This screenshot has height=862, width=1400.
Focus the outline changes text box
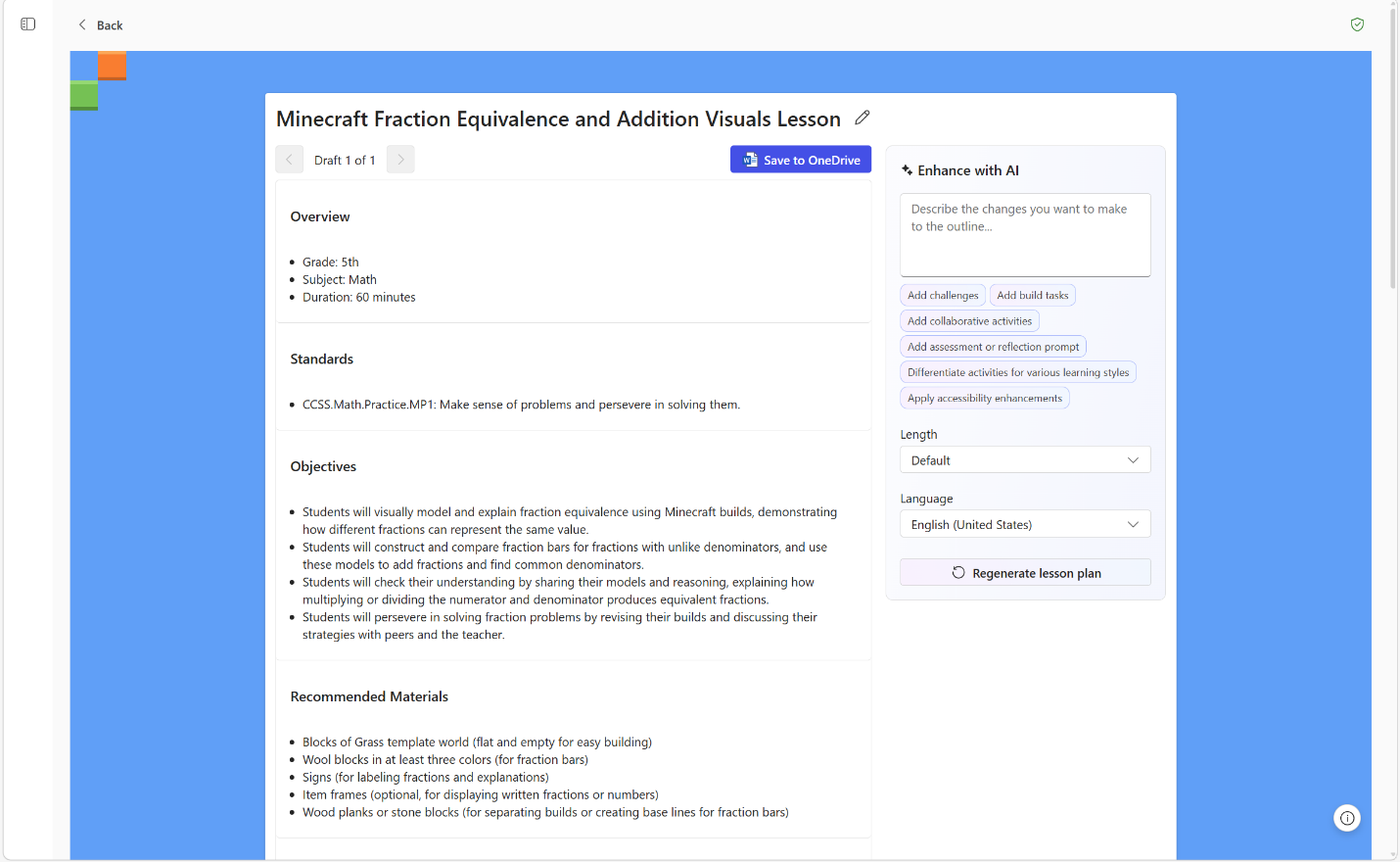(1025, 235)
